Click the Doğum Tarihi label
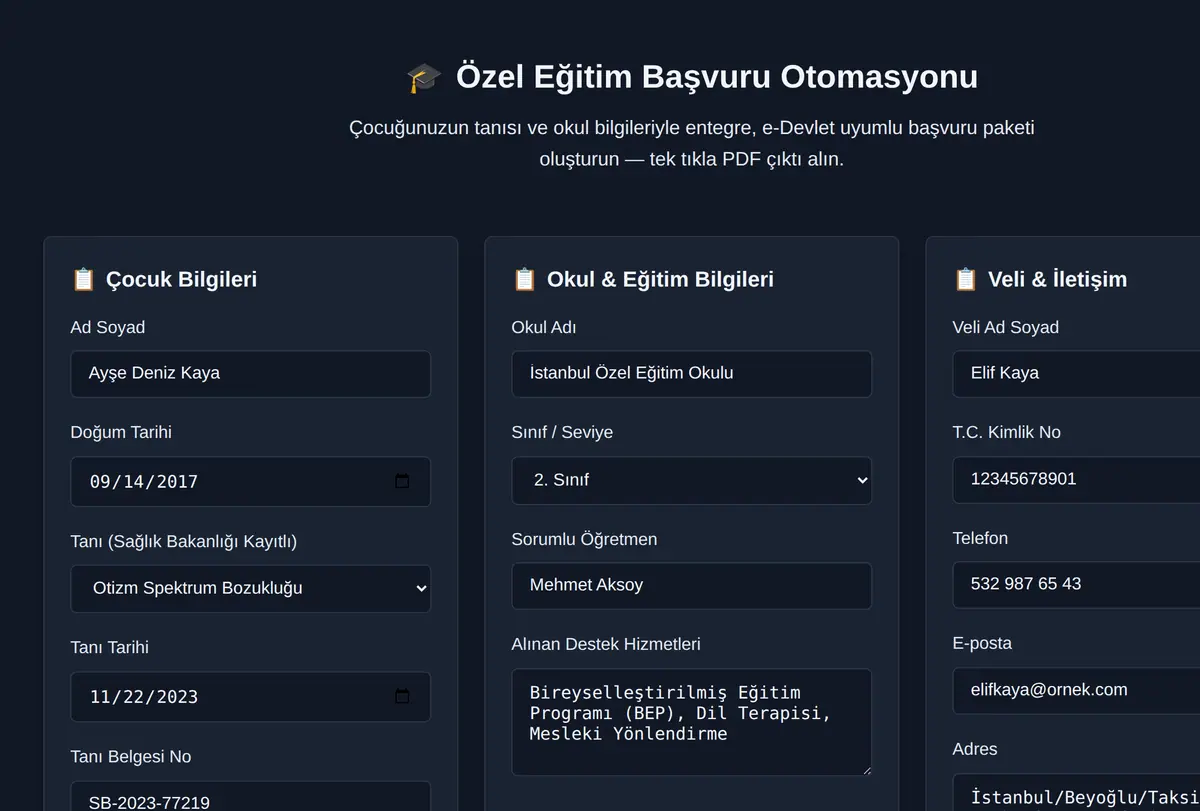Image resolution: width=1200 pixels, height=811 pixels. 121,432
